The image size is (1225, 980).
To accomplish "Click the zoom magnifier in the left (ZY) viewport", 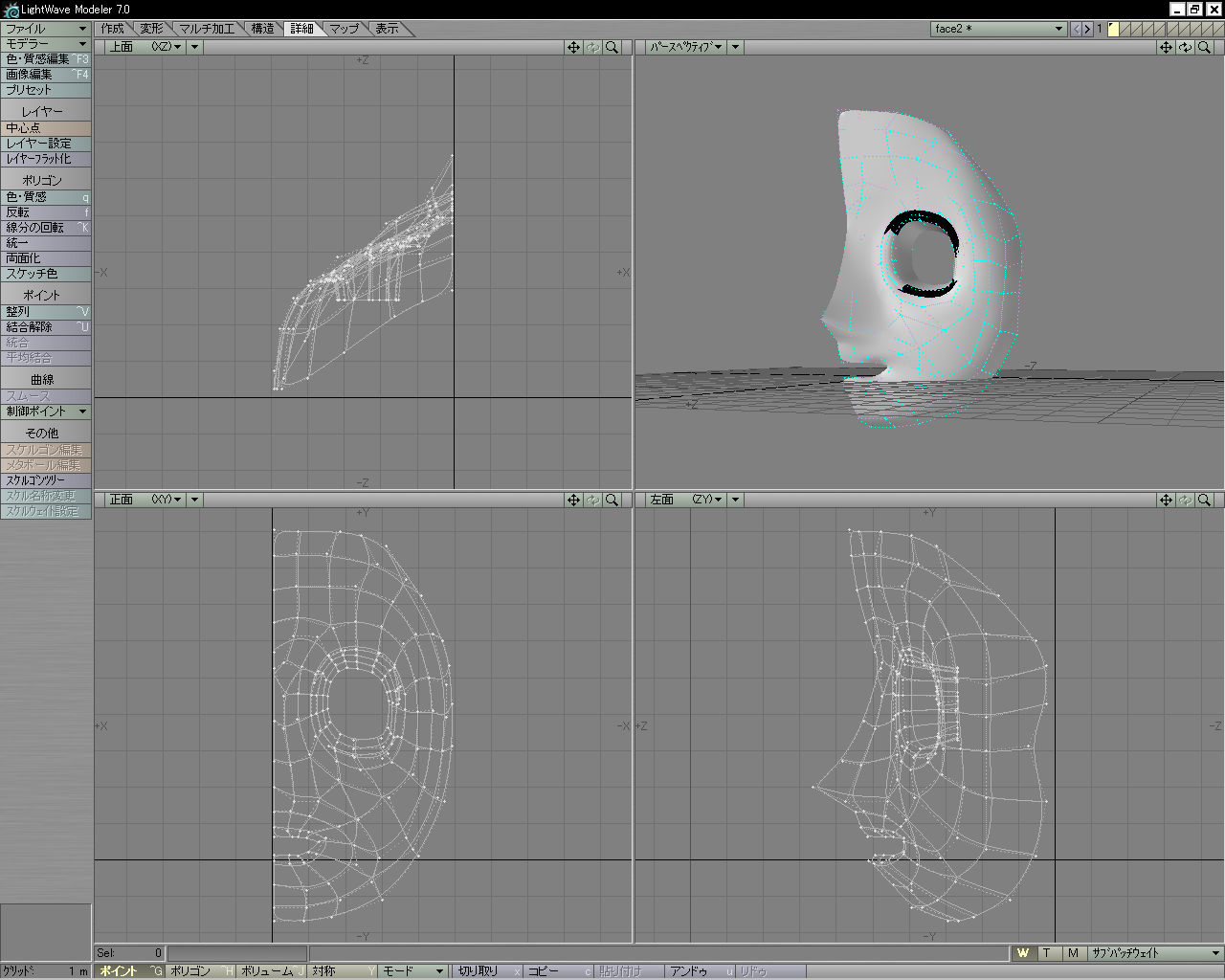I will [x=1205, y=500].
